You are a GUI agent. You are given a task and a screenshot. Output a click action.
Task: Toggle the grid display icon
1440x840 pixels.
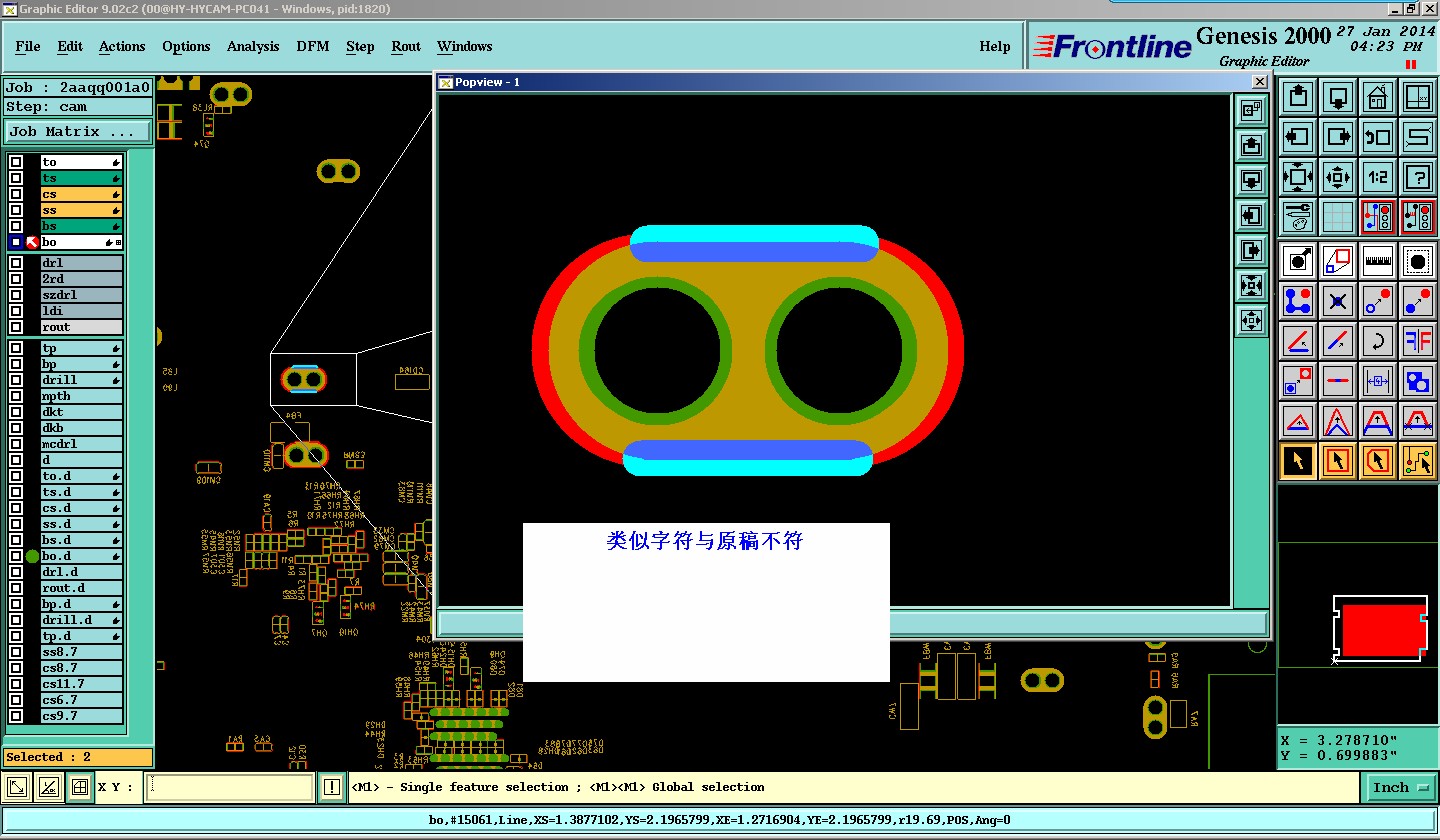pyautogui.click(x=1338, y=217)
